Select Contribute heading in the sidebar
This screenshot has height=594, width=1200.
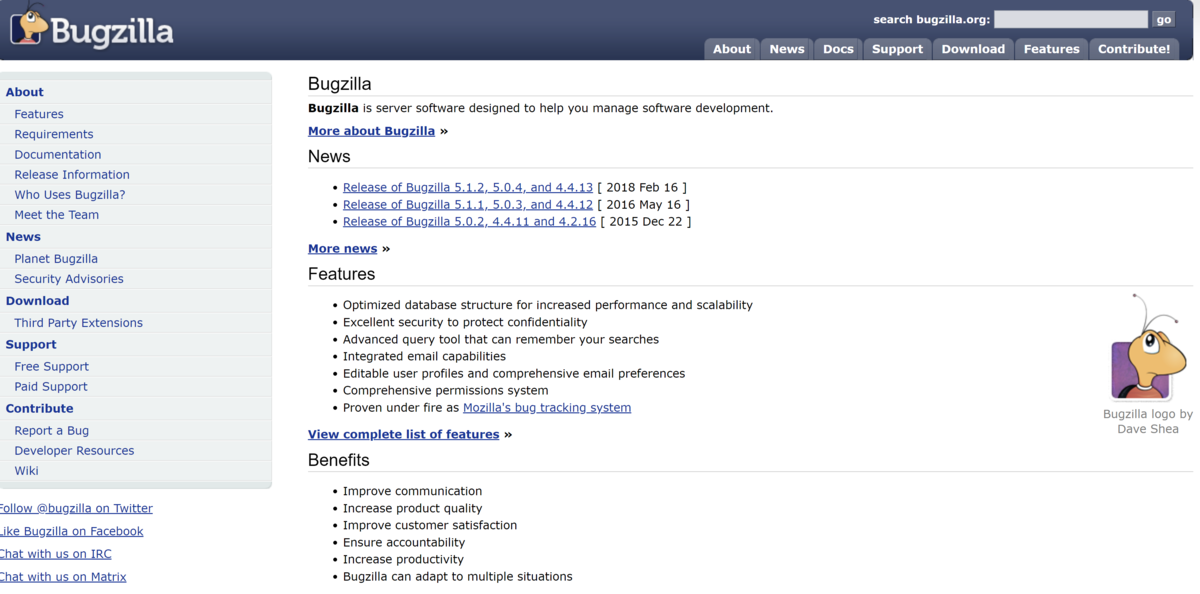[40, 409]
